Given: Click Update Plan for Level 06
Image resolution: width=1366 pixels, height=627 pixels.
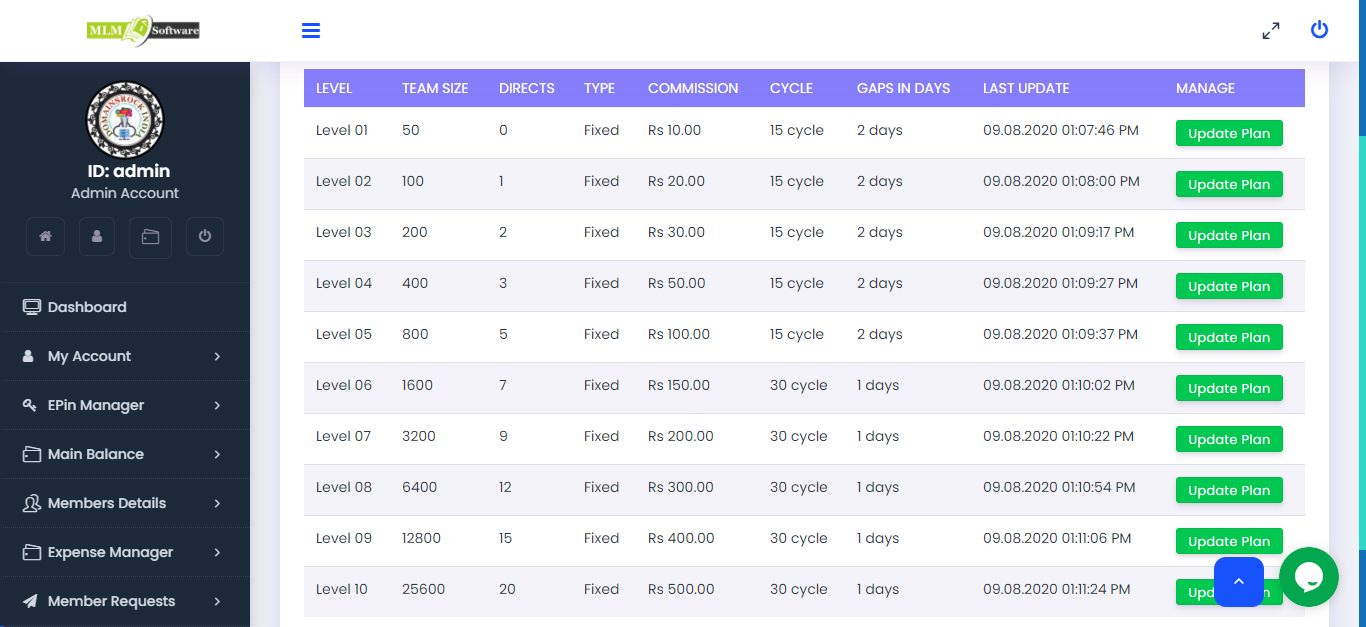Looking at the screenshot, I should (1229, 388).
